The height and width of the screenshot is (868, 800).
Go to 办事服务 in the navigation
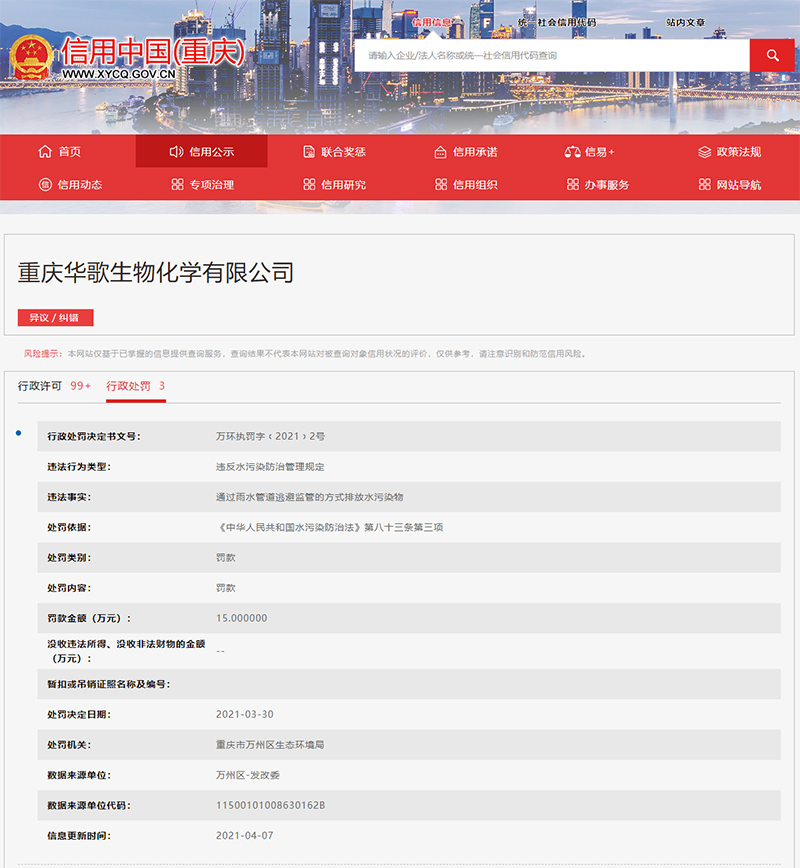click(x=607, y=184)
